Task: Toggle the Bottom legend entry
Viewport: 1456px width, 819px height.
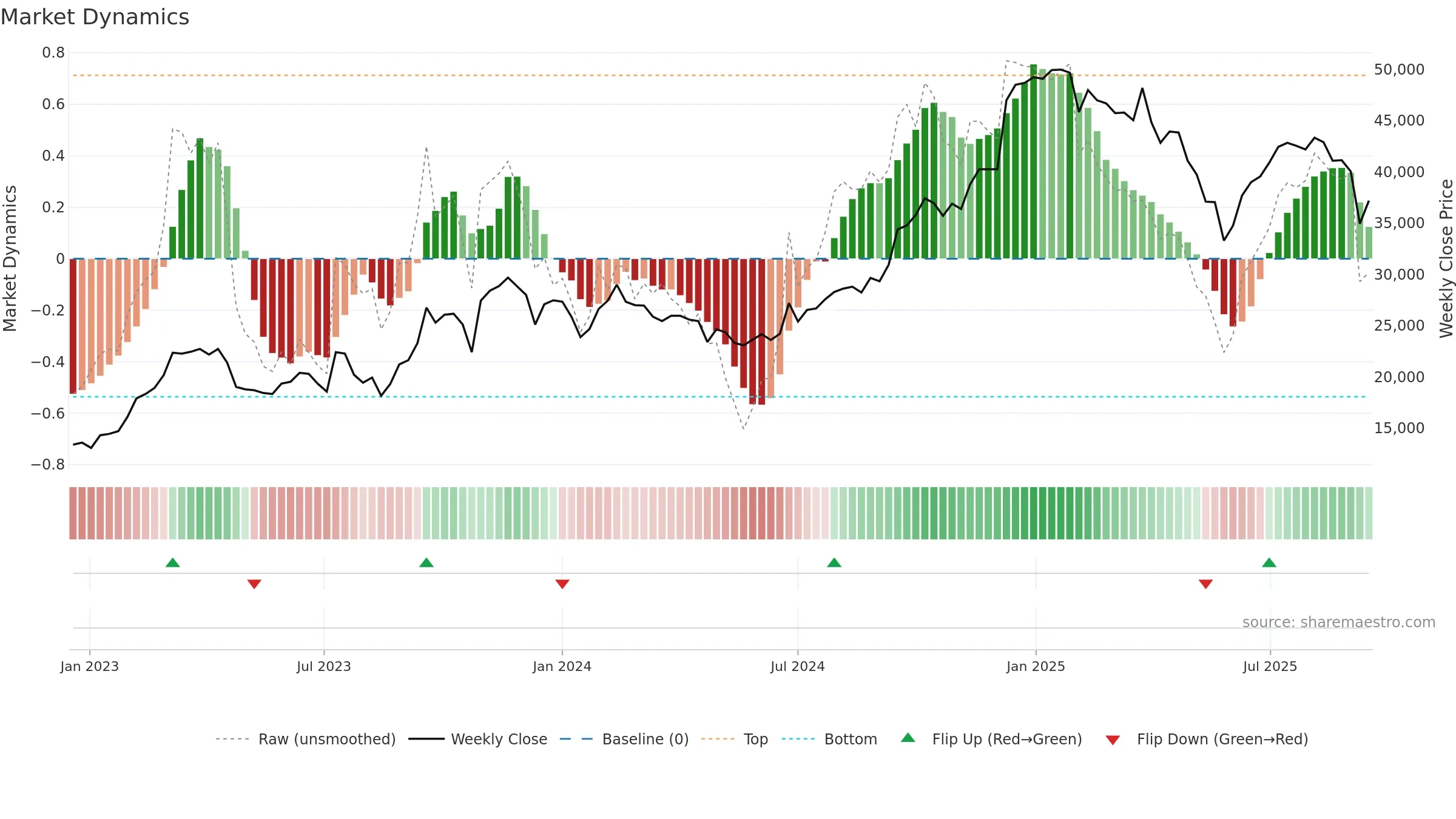Action: (829, 739)
